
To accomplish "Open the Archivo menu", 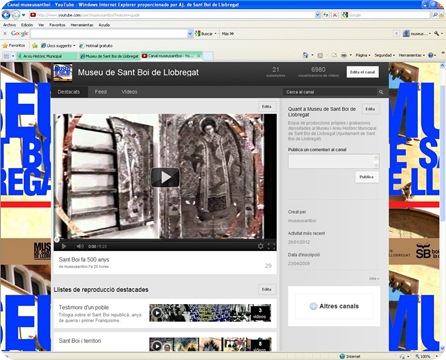I will pyautogui.click(x=9, y=25).
